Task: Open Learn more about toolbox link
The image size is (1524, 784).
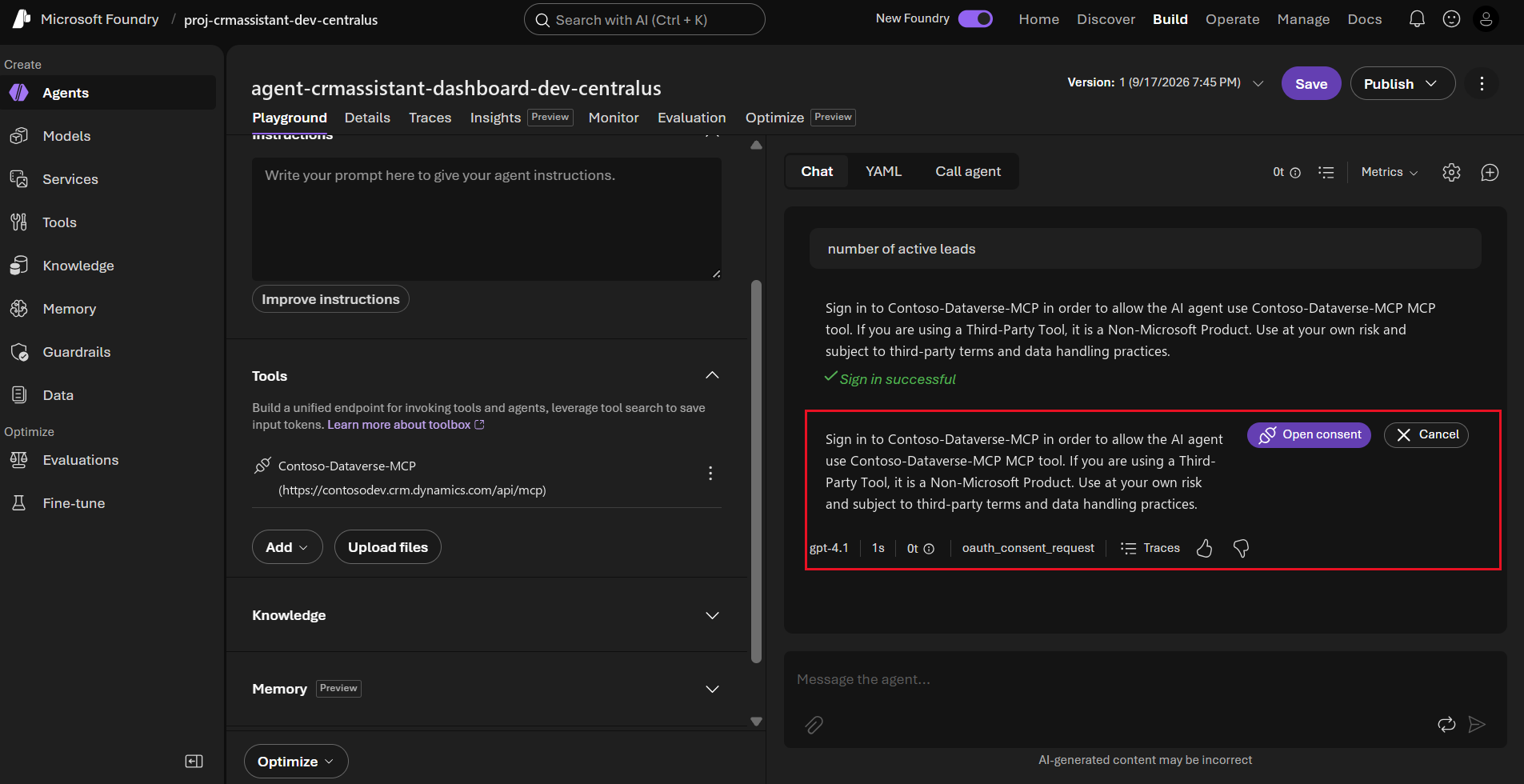Action: pos(406,425)
